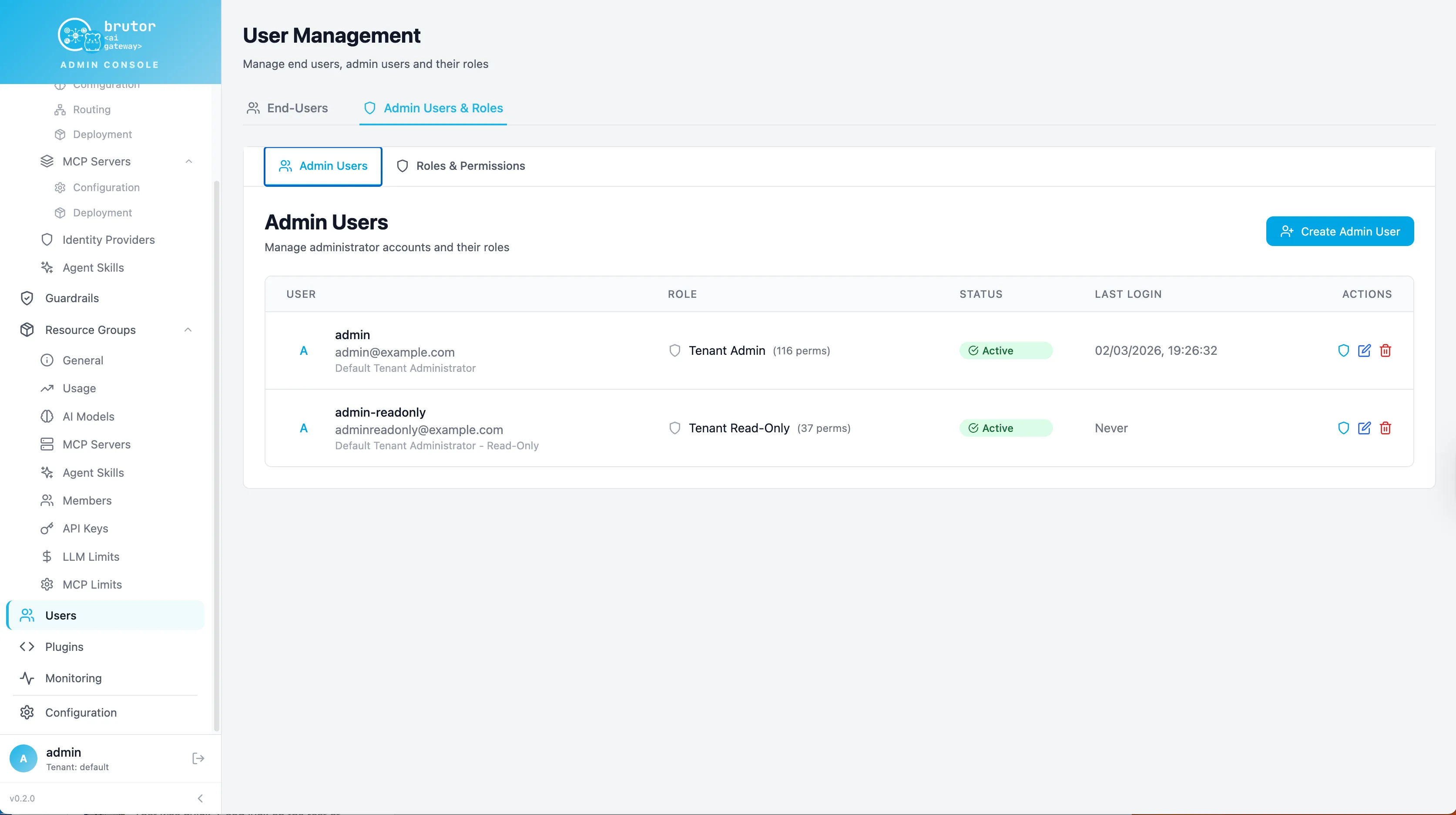Click the v0.2.0 version label
Viewport: 1456px width, 815px height.
pos(22,798)
